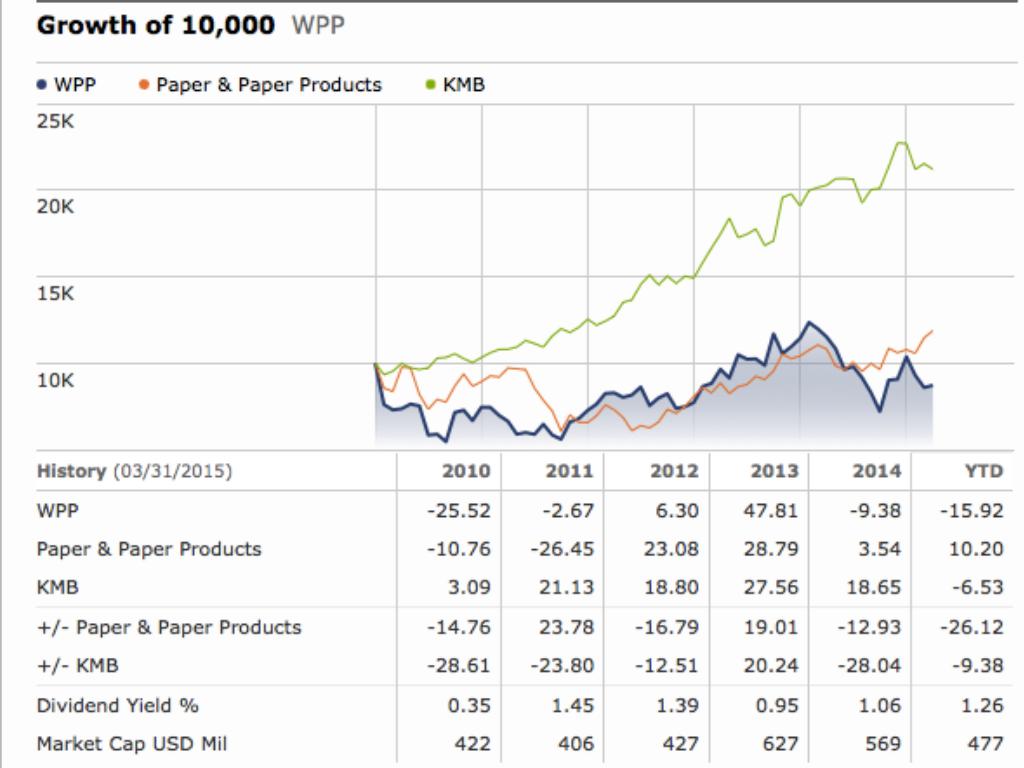1024x768 pixels.
Task: Click the blue WPP legend dot
Action: click(x=39, y=86)
